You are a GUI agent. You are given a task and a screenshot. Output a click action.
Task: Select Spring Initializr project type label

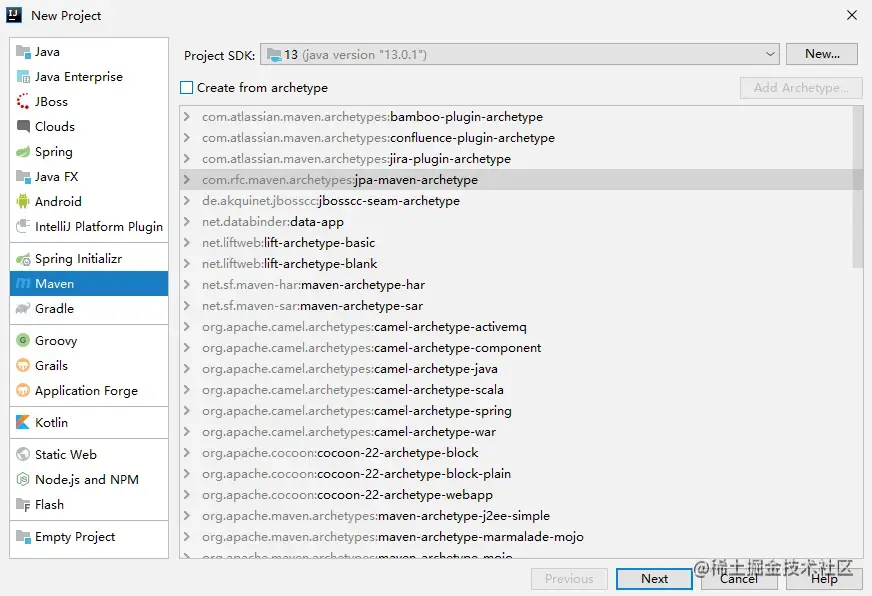coord(78,259)
